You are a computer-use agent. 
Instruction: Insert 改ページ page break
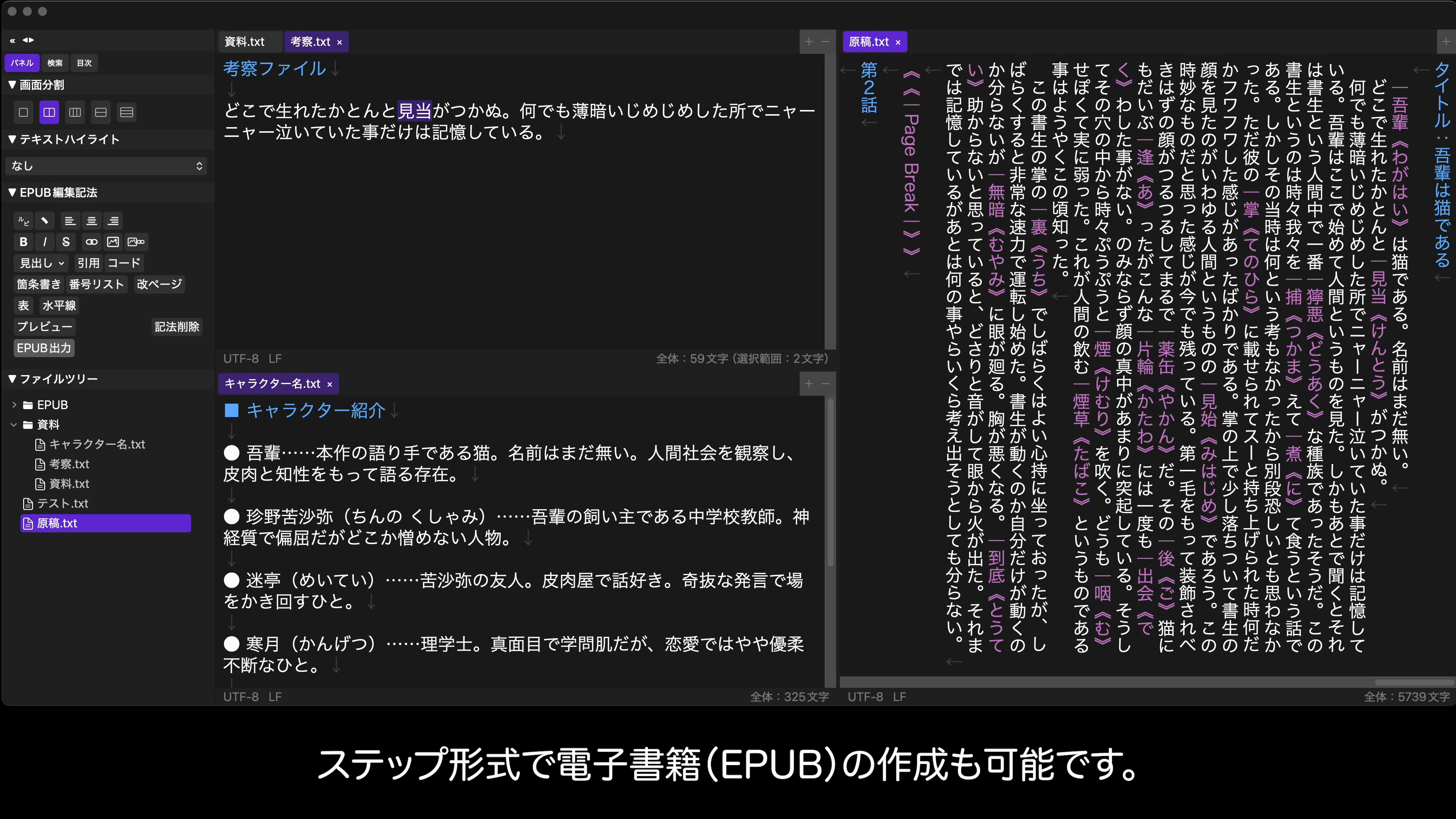pos(159,284)
